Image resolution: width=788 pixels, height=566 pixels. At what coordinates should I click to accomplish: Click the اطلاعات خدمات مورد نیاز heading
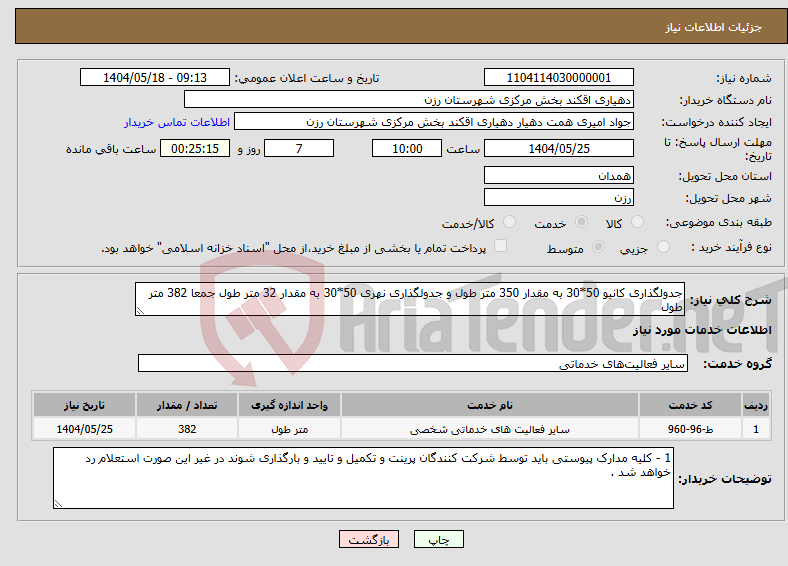(702, 330)
